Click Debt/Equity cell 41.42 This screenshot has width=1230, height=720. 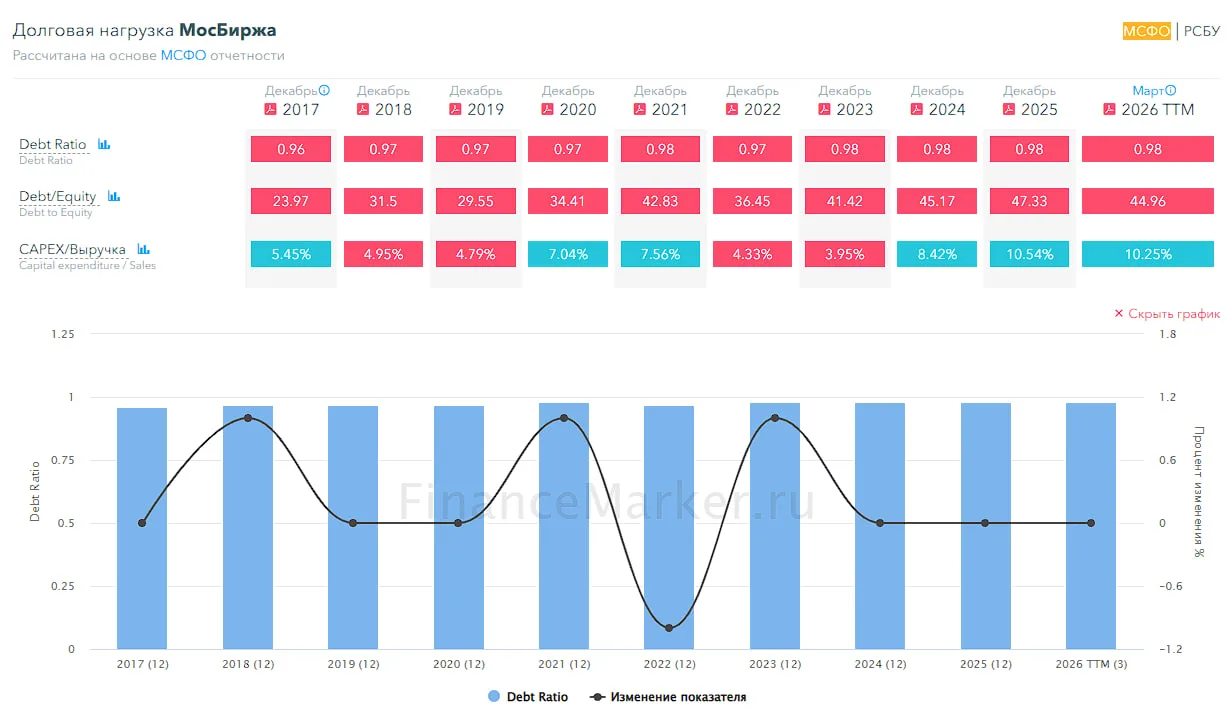[x=845, y=201]
